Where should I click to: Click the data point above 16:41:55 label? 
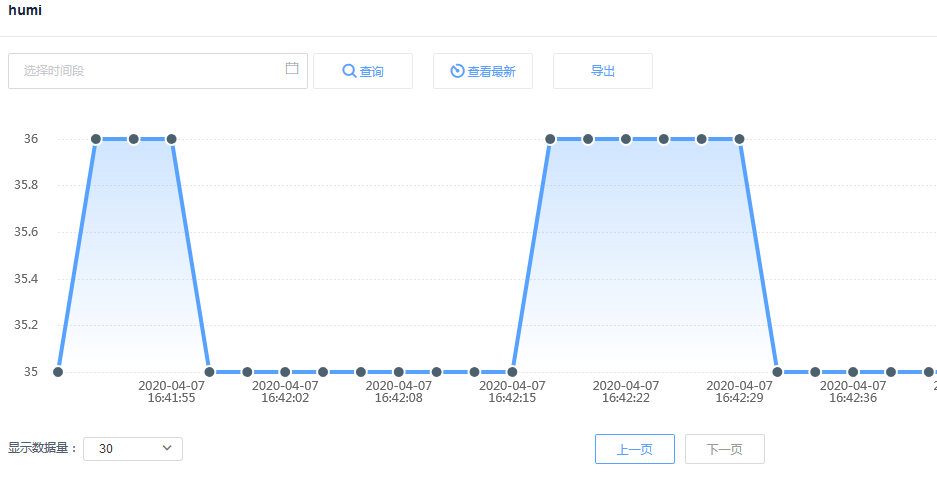(172, 139)
